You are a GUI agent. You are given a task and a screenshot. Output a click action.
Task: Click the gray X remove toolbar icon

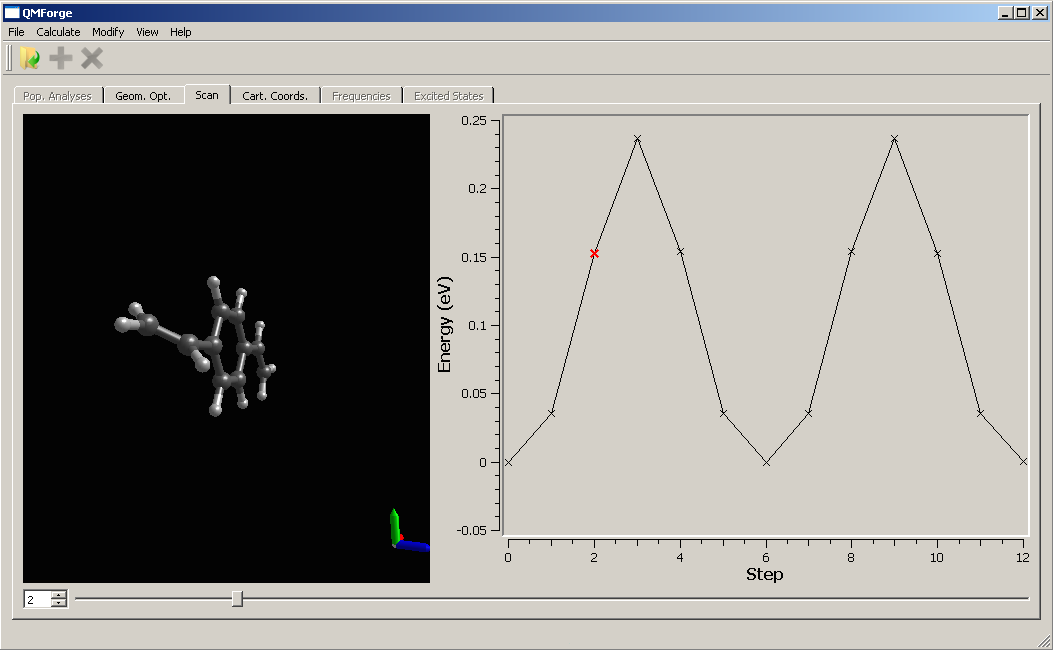(x=92, y=58)
